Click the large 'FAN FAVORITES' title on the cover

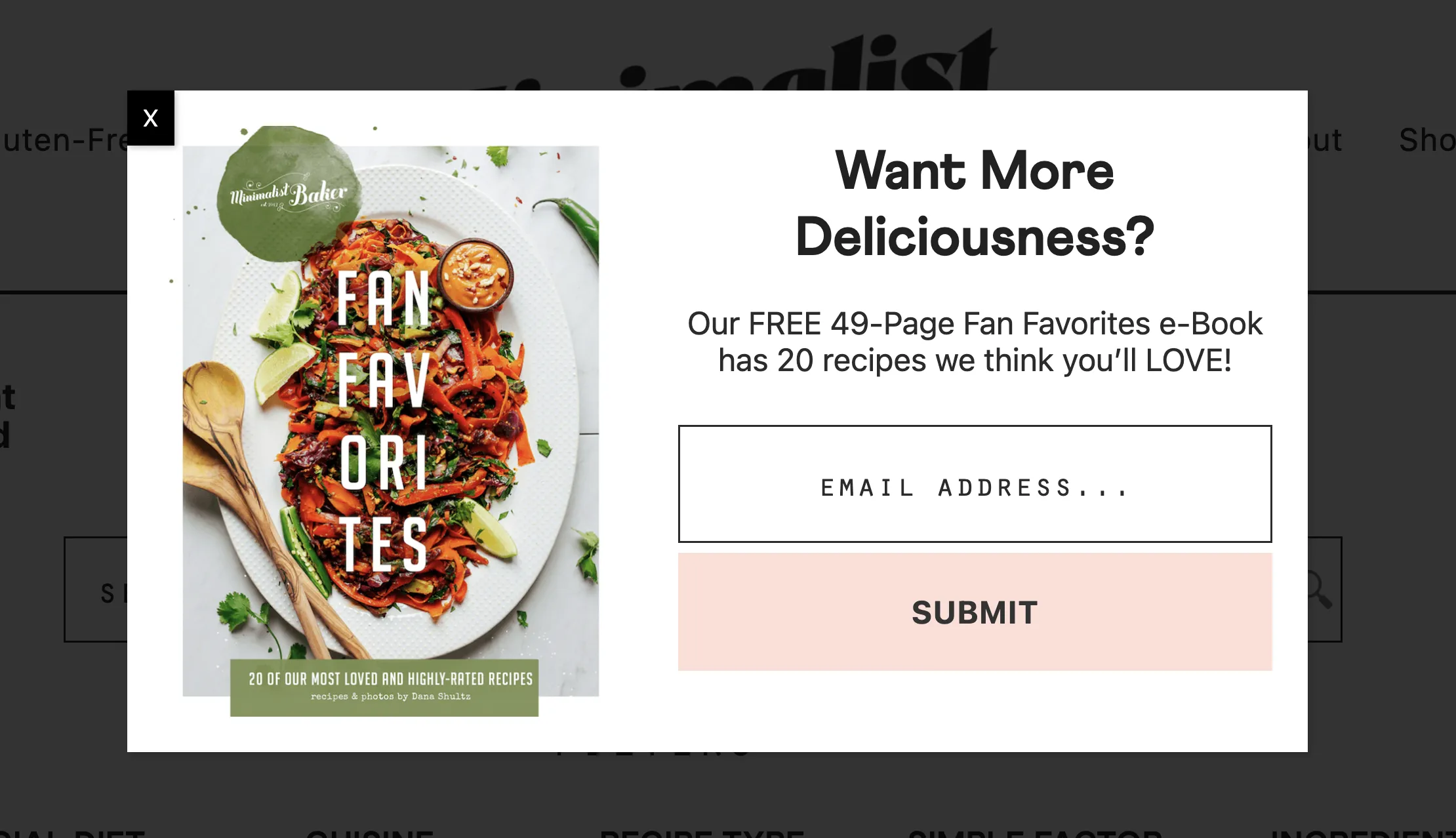[384, 421]
